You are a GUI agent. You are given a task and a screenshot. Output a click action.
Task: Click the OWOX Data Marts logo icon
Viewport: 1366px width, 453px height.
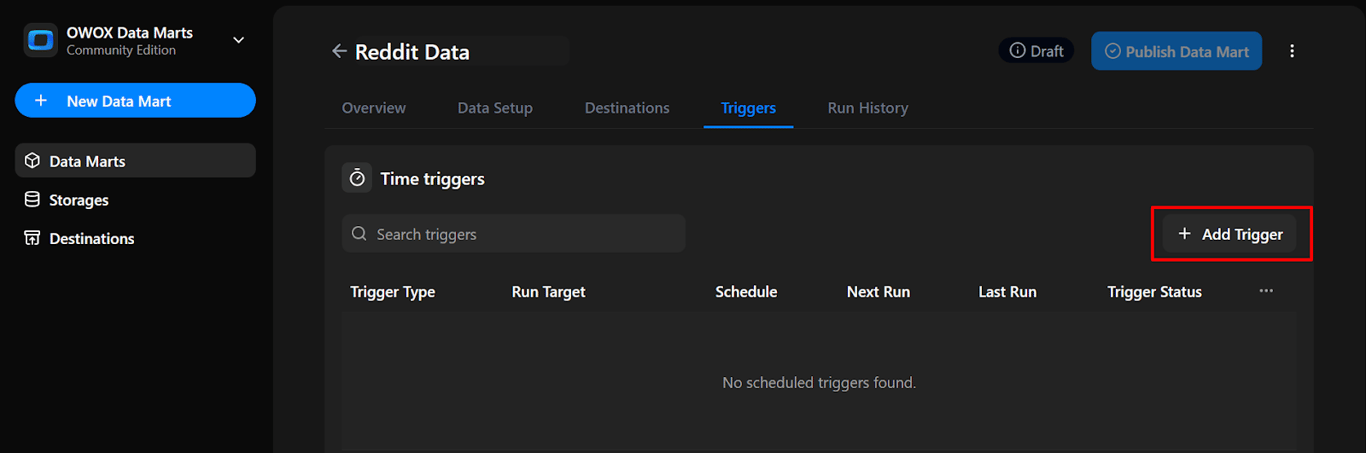click(x=41, y=40)
